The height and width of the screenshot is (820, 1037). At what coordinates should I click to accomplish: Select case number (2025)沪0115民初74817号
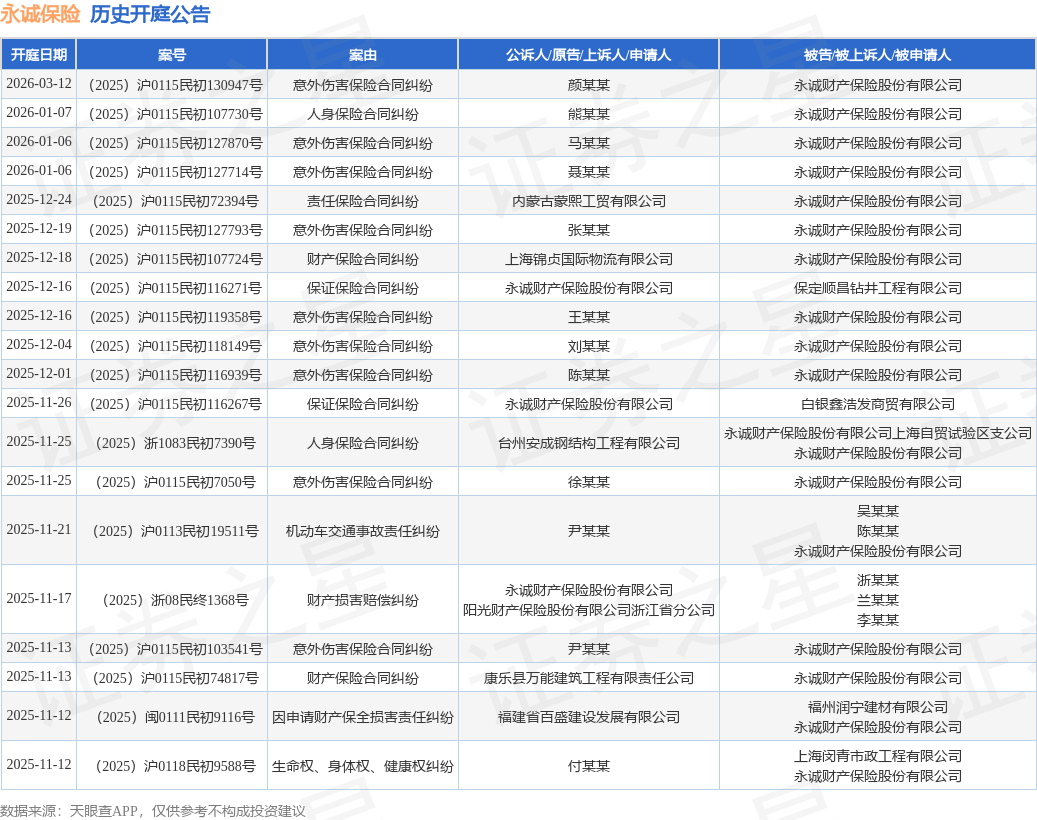pos(175,679)
